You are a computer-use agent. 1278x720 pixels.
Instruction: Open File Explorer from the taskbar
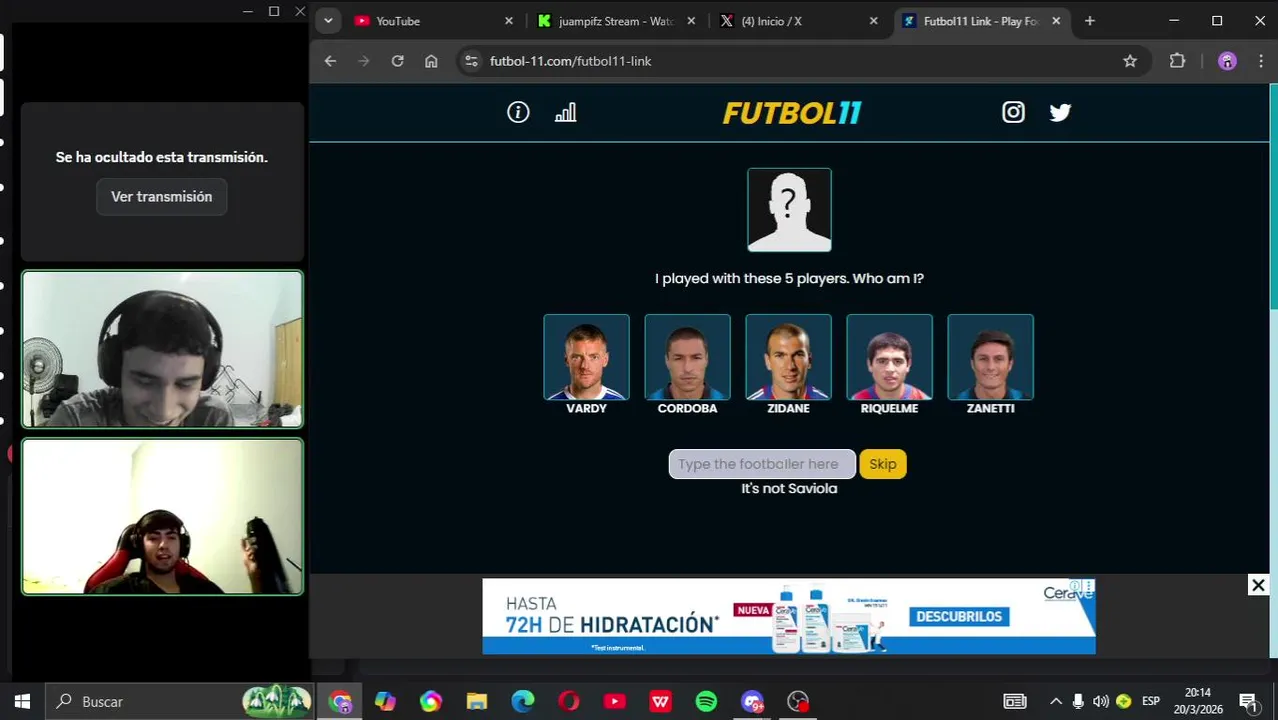(x=477, y=702)
